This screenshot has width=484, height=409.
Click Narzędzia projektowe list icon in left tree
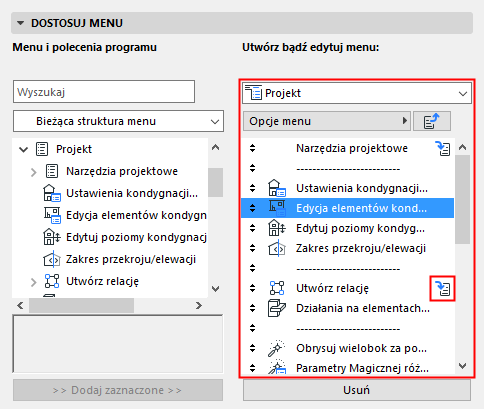(x=52, y=171)
